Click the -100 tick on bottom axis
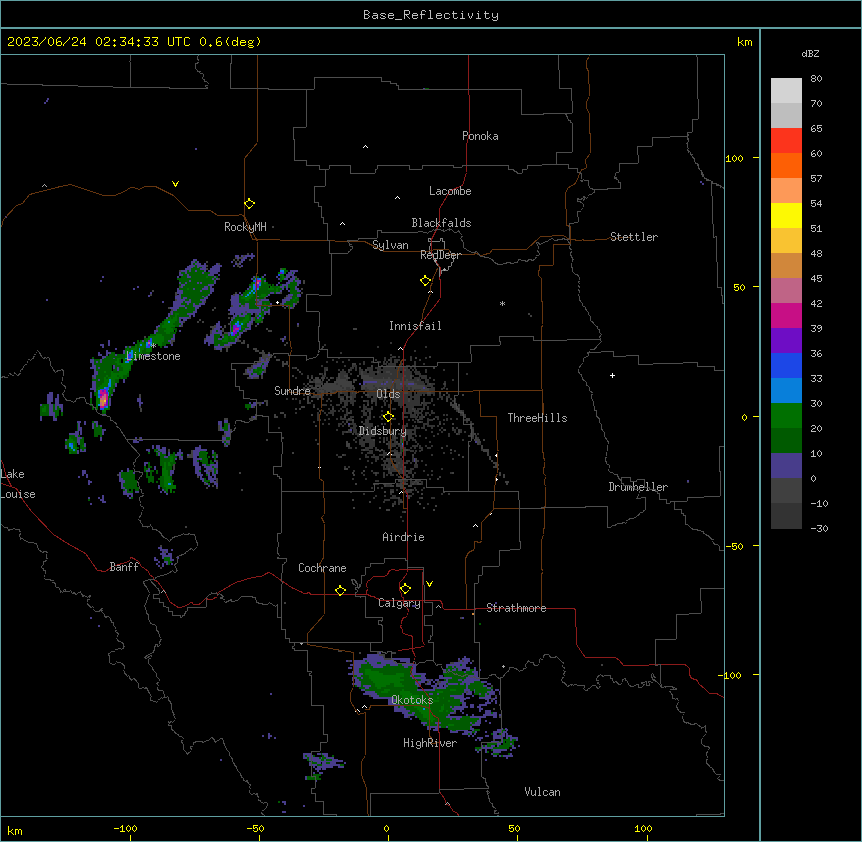Viewport: 862px width, 842px height. pyautogui.click(x=125, y=829)
